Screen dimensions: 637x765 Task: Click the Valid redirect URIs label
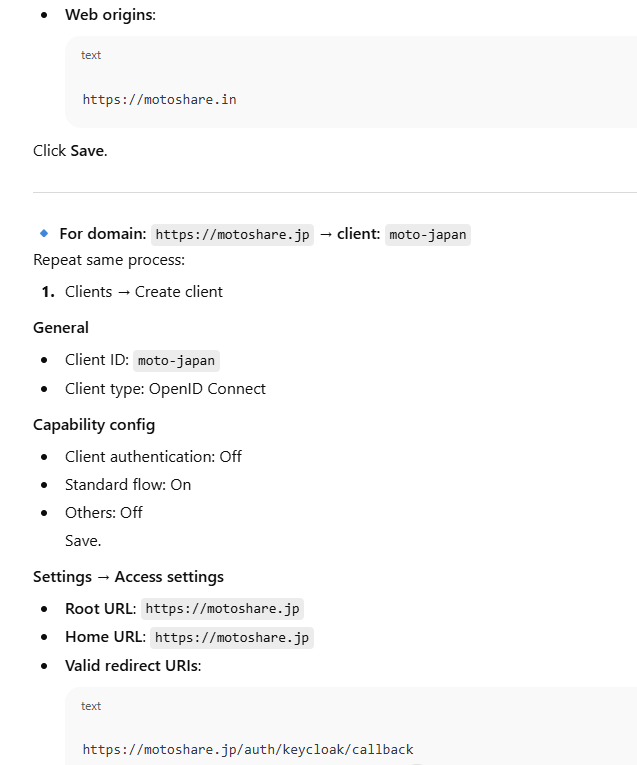pos(133,665)
